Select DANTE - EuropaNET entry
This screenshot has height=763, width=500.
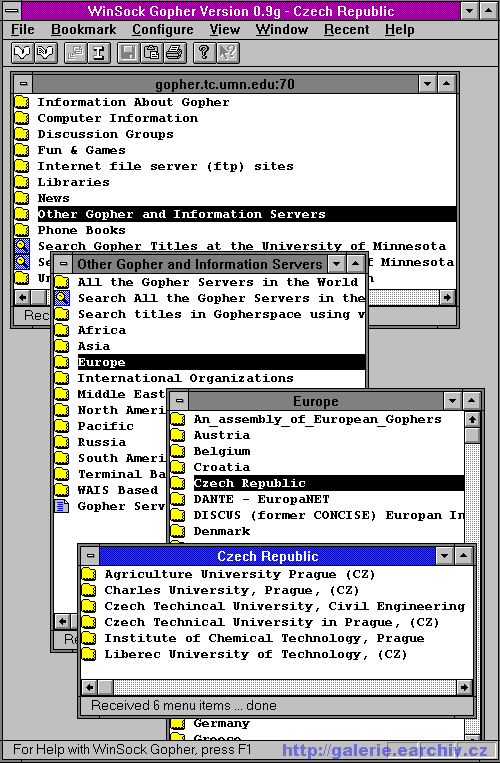(261, 499)
